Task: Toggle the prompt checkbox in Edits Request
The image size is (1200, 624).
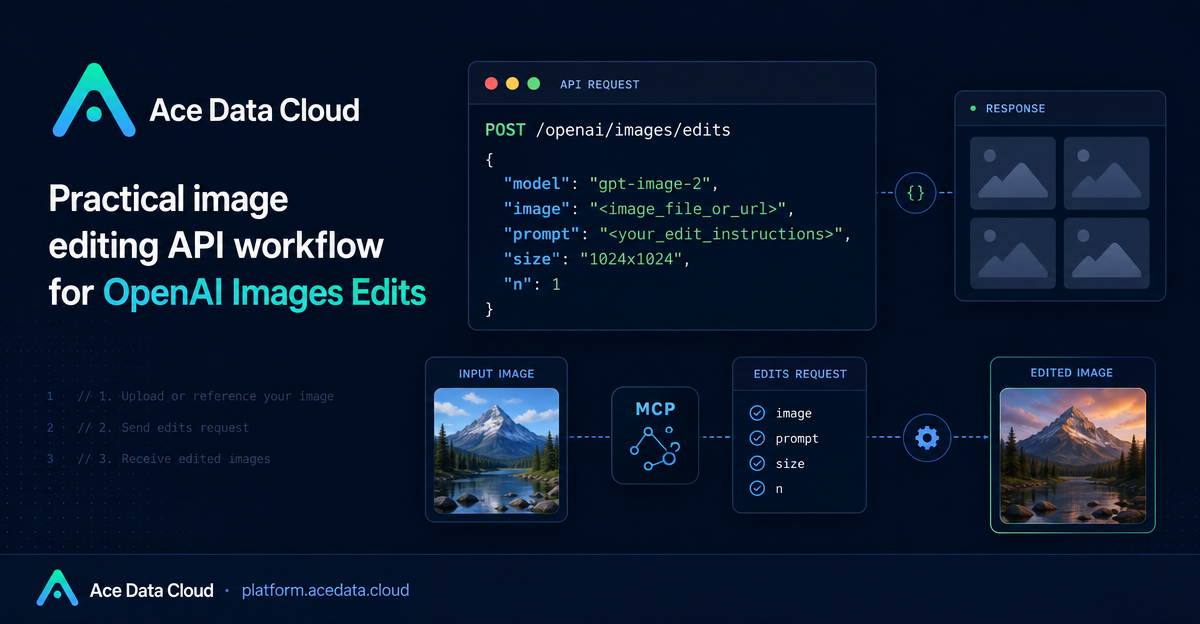Action: click(x=757, y=438)
